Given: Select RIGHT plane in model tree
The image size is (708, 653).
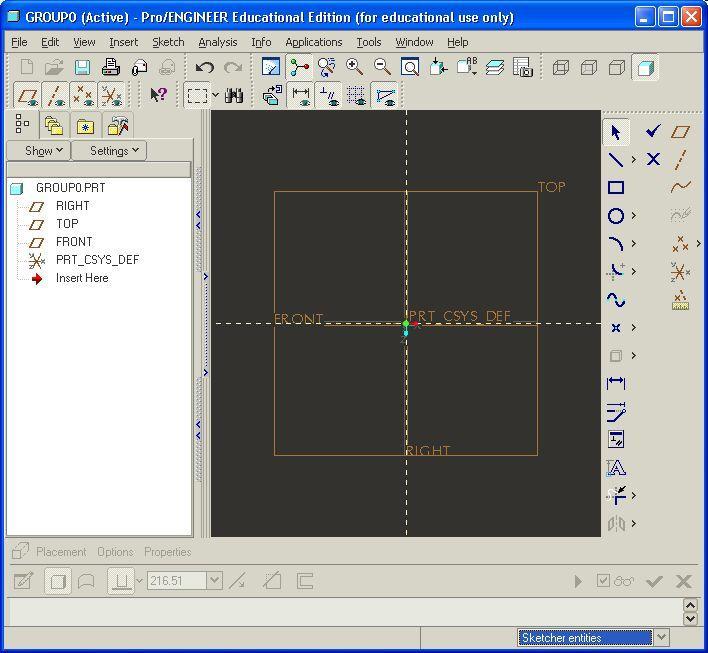Looking at the screenshot, I should coord(72,205).
